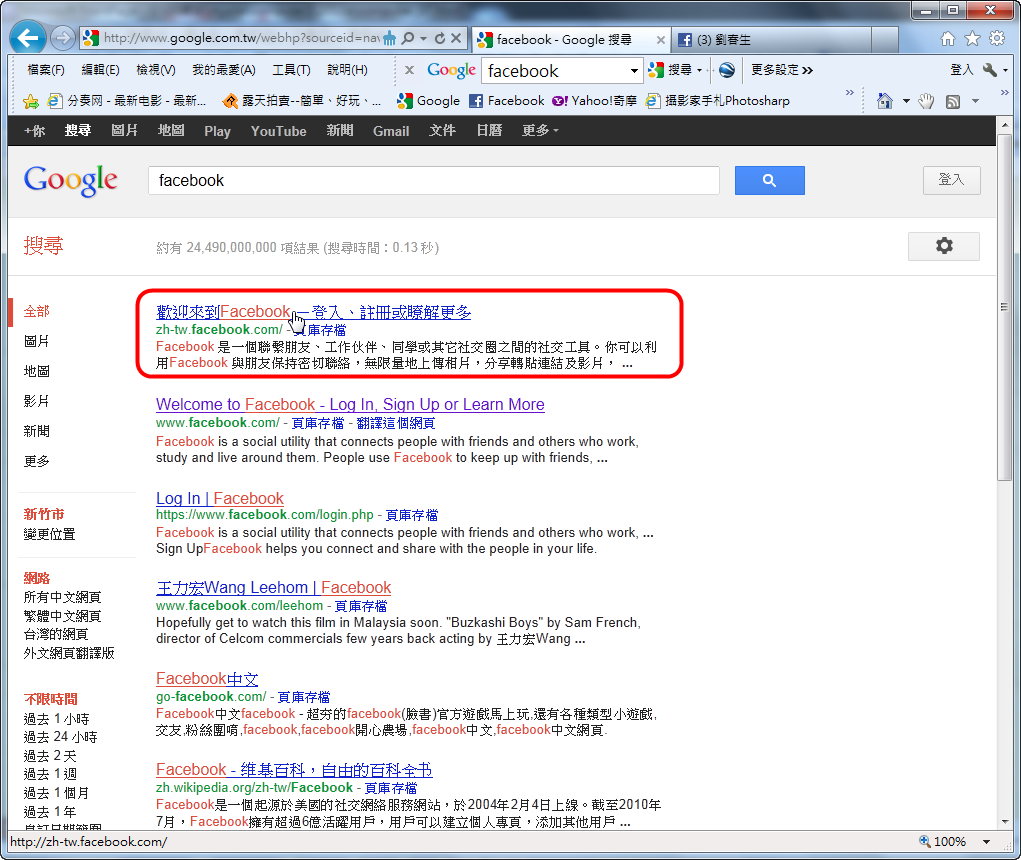This screenshot has width=1021, height=860.
Task: Click the blue Google search magnifier button
Action: click(x=769, y=180)
